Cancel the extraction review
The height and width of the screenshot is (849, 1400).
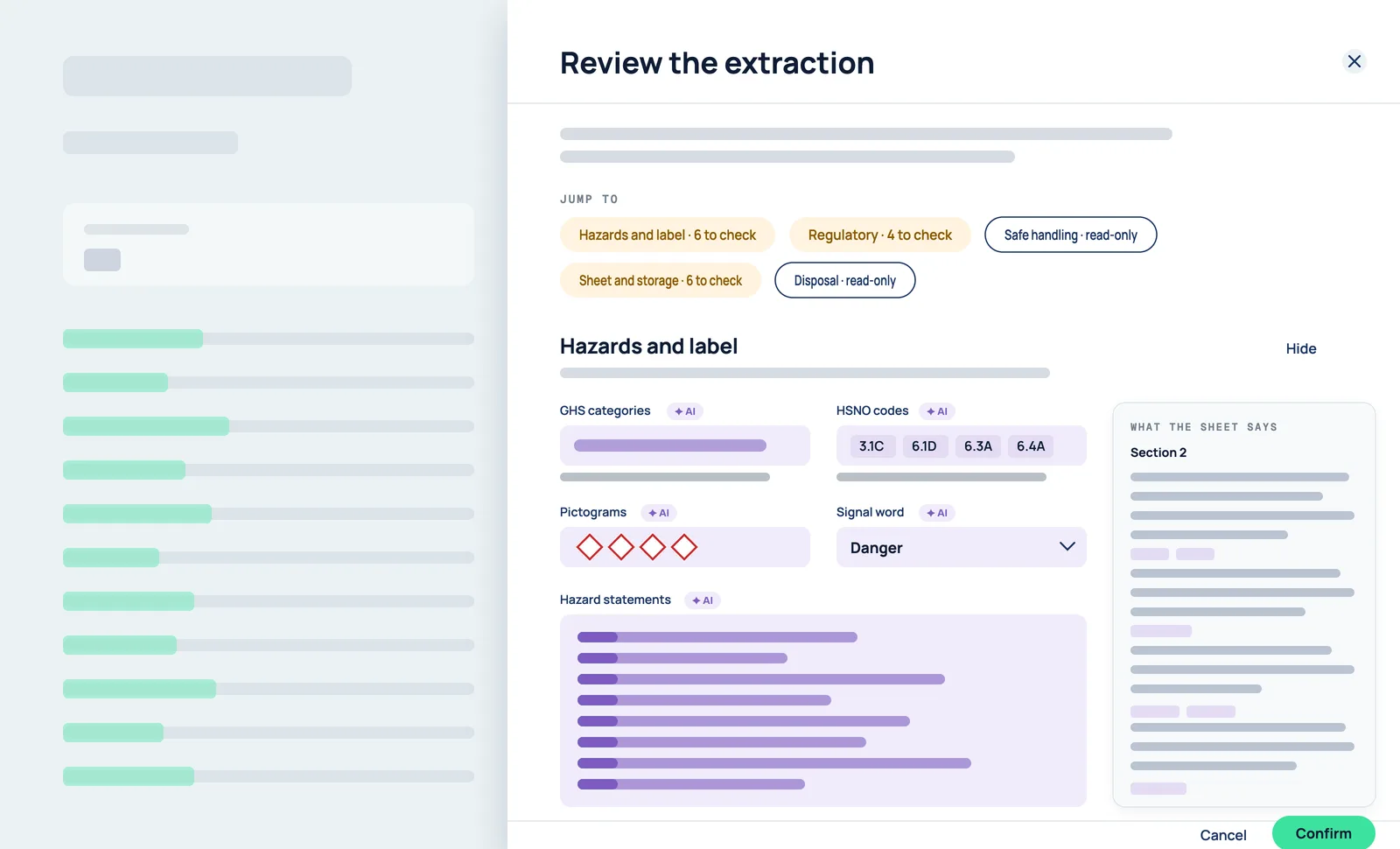[x=1222, y=835]
